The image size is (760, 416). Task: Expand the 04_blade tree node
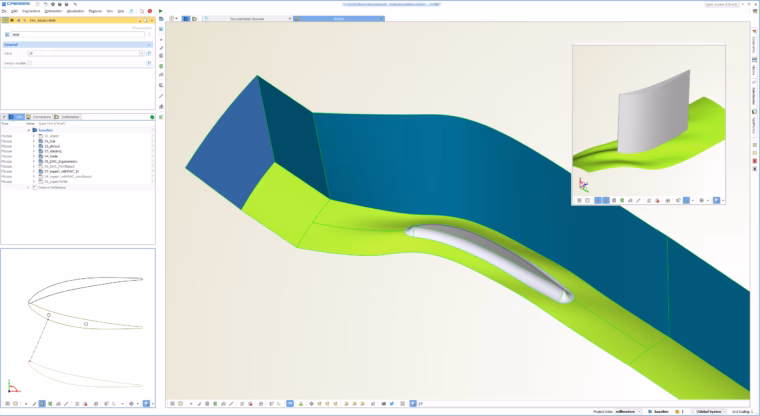[34, 156]
